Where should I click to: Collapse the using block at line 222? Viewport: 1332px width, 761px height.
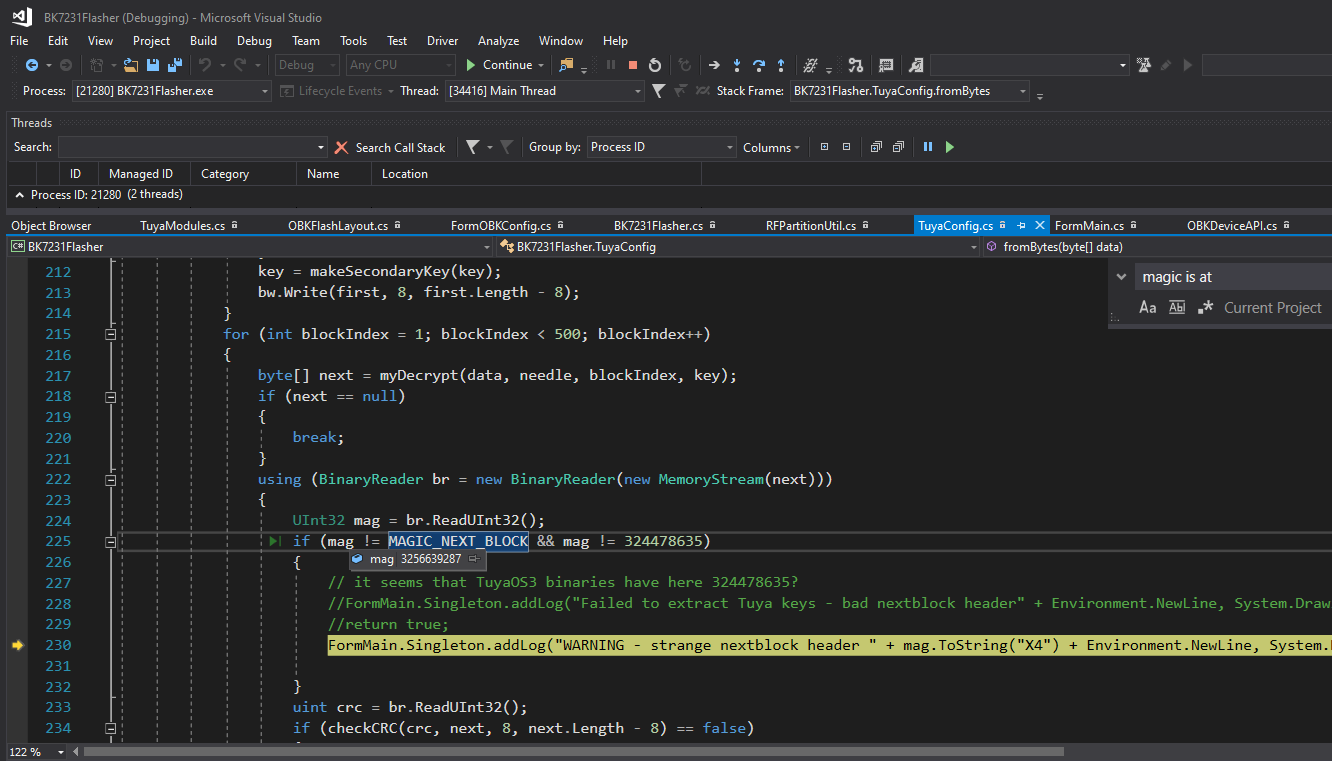click(x=111, y=480)
